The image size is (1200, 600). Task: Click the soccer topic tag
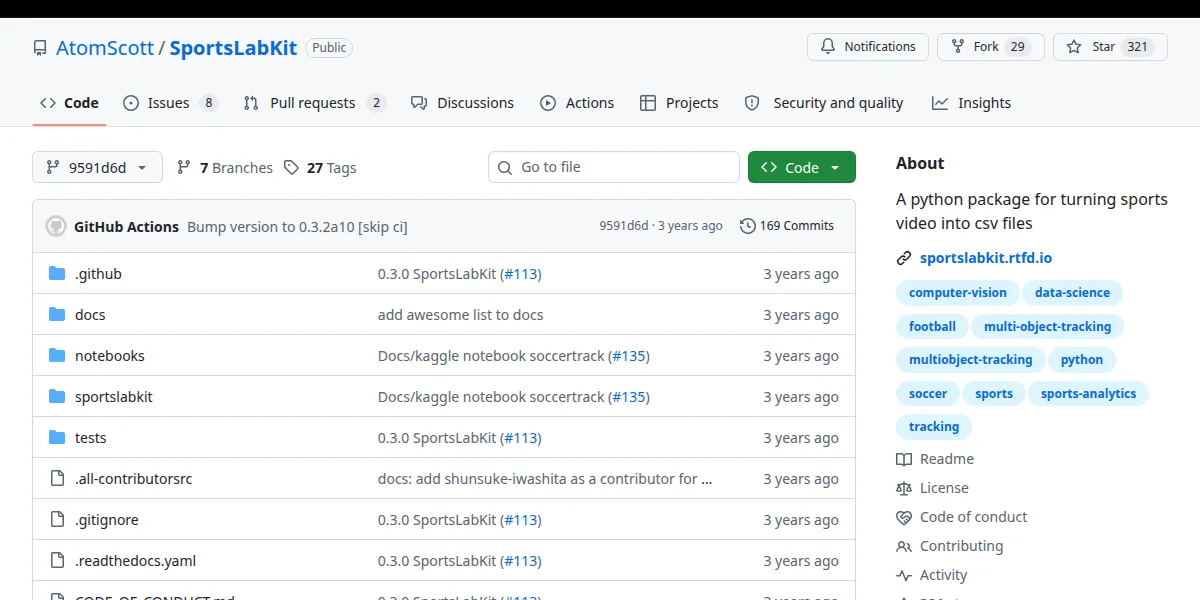click(x=928, y=393)
